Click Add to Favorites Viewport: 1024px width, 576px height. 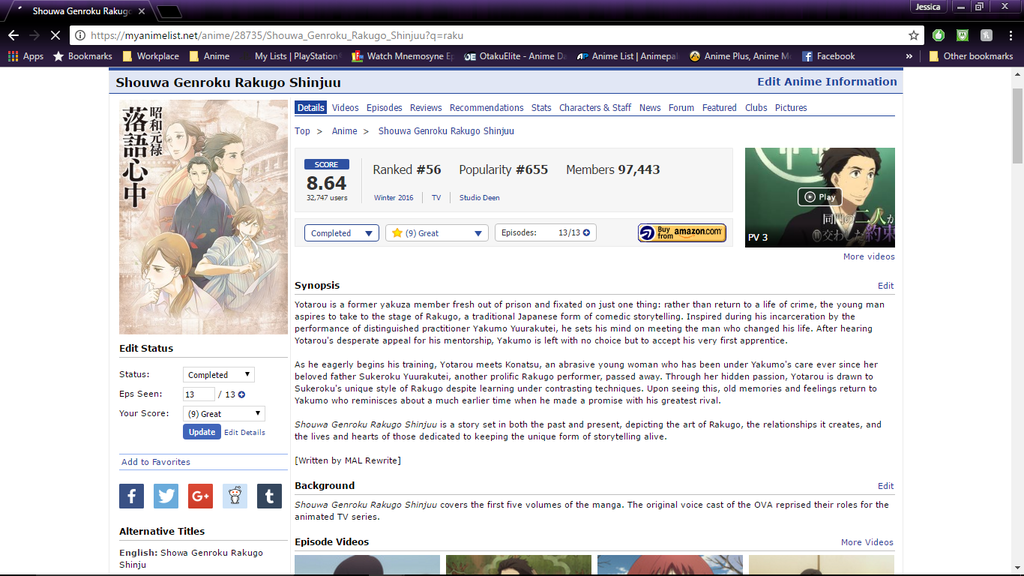[155, 462]
